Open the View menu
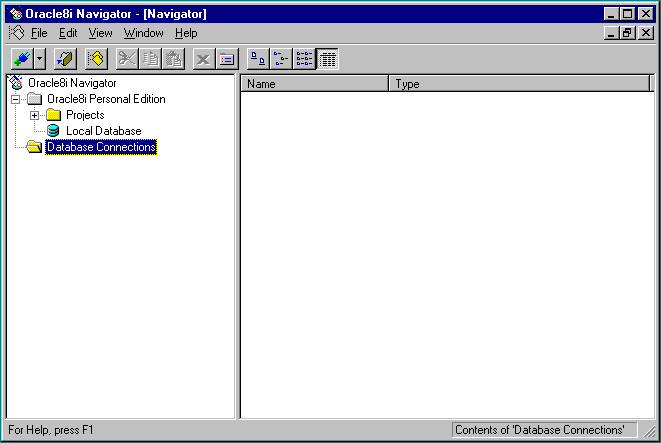The image size is (661, 443). pos(100,33)
